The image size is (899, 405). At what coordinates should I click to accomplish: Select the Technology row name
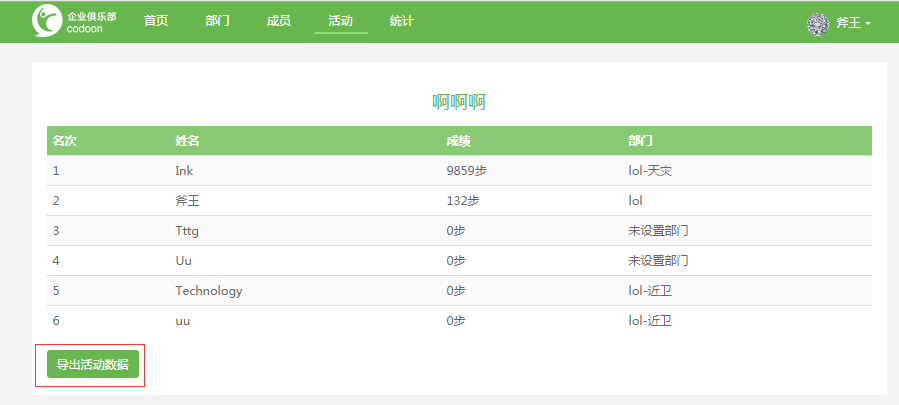(209, 291)
